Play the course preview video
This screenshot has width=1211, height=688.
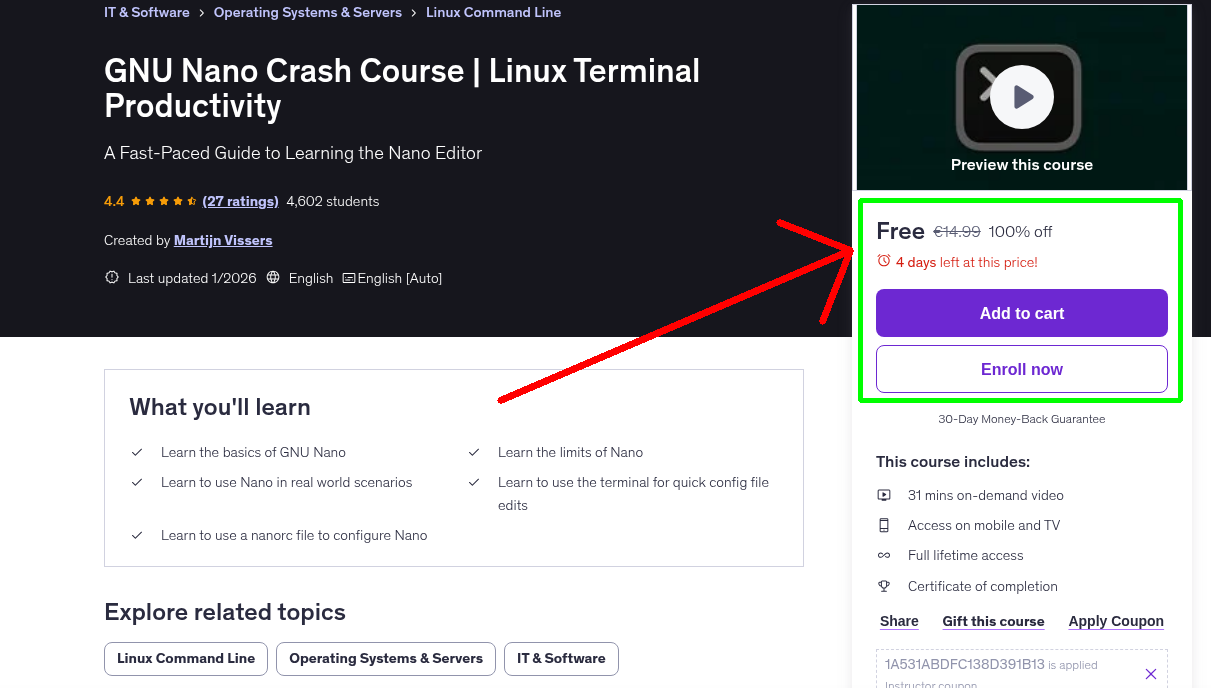pos(1021,97)
